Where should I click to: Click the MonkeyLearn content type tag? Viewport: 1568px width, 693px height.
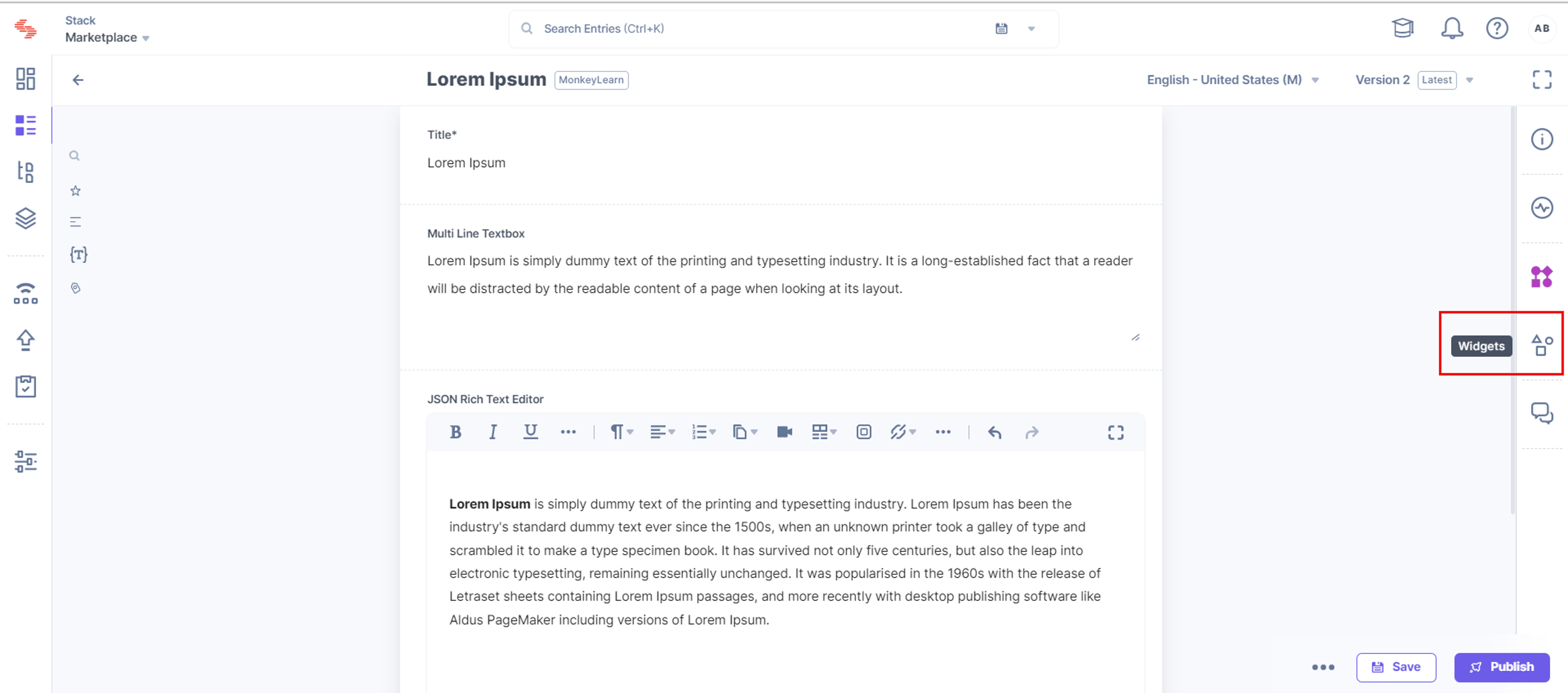[591, 80]
